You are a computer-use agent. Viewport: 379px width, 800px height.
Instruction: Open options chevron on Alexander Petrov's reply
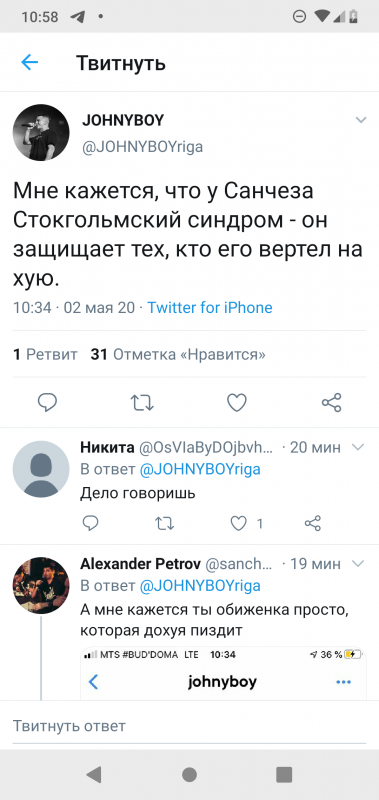coord(359,564)
